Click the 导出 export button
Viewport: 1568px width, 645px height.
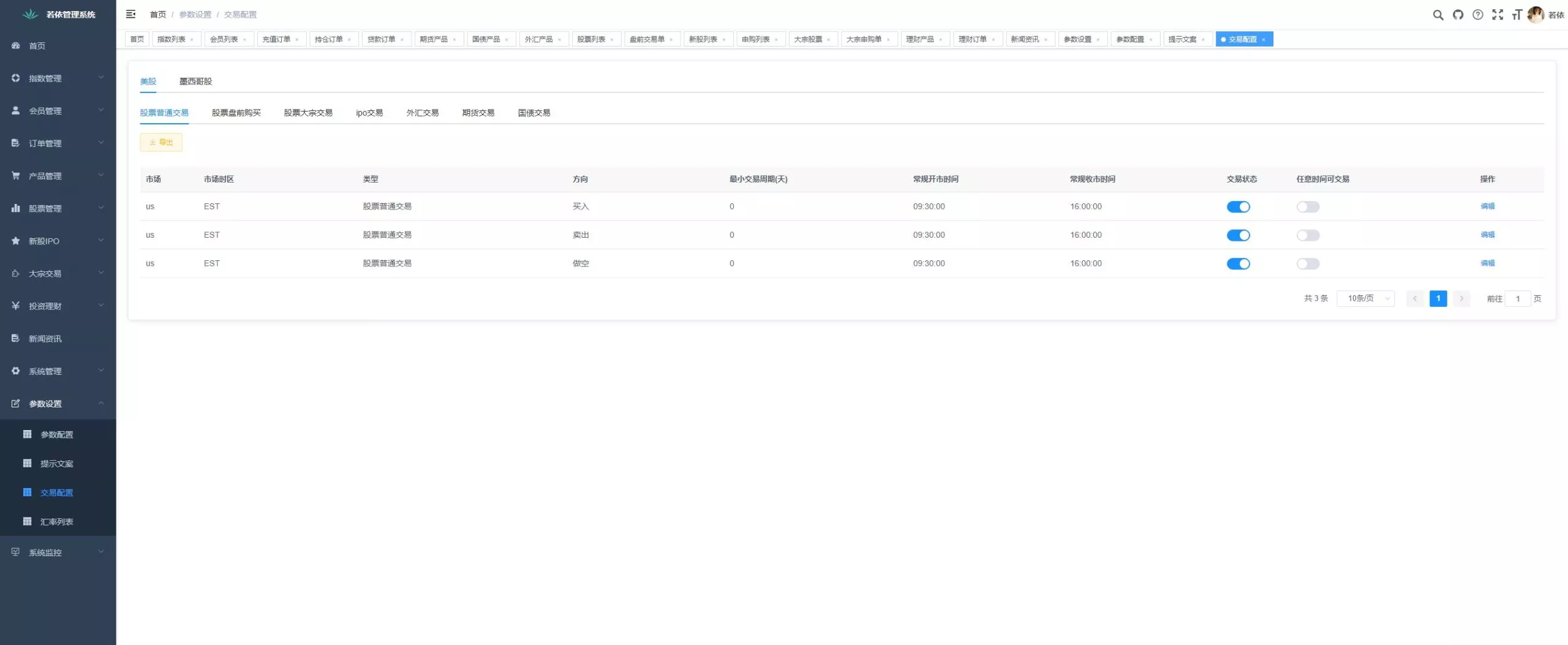click(x=161, y=142)
